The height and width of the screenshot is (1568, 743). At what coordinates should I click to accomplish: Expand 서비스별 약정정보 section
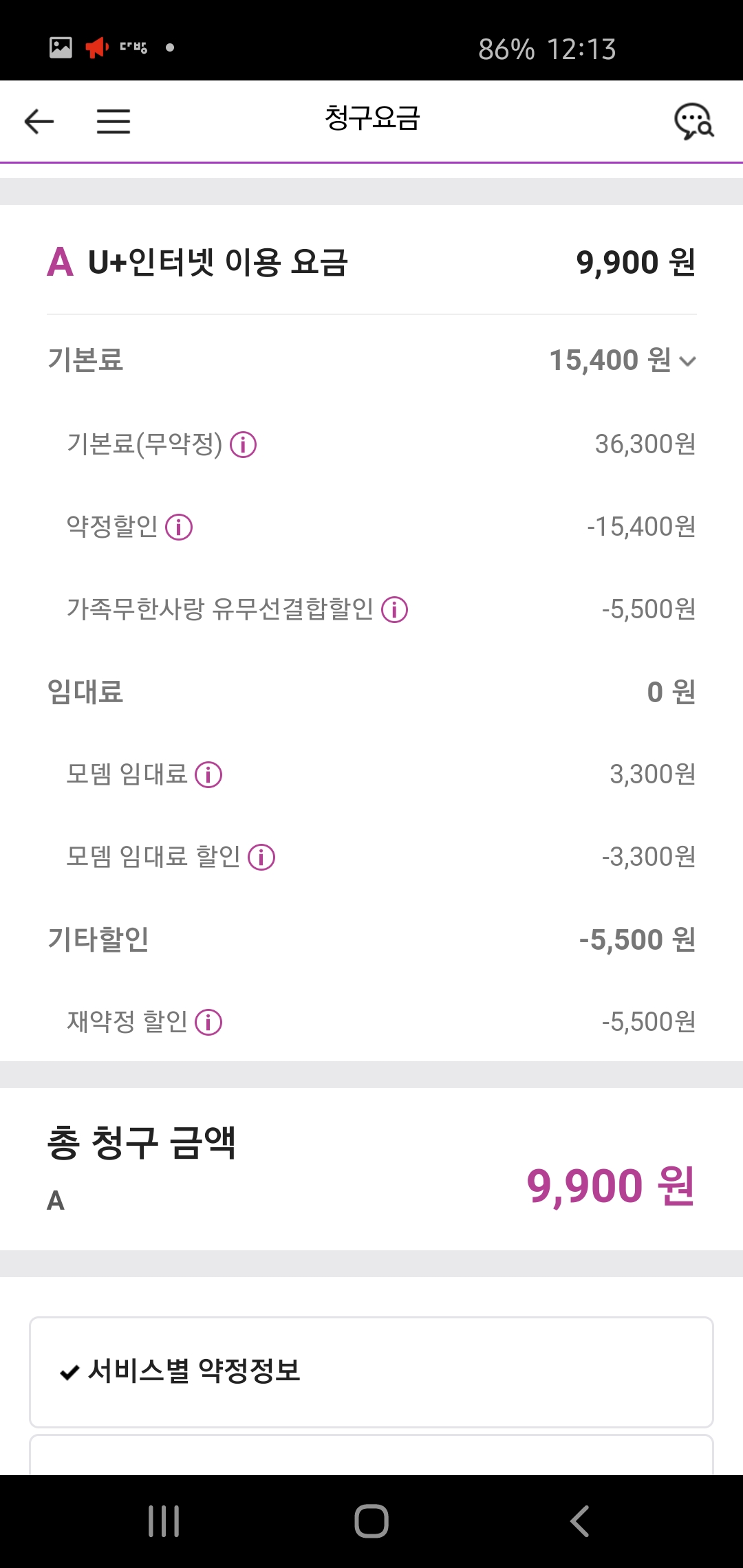(371, 1371)
